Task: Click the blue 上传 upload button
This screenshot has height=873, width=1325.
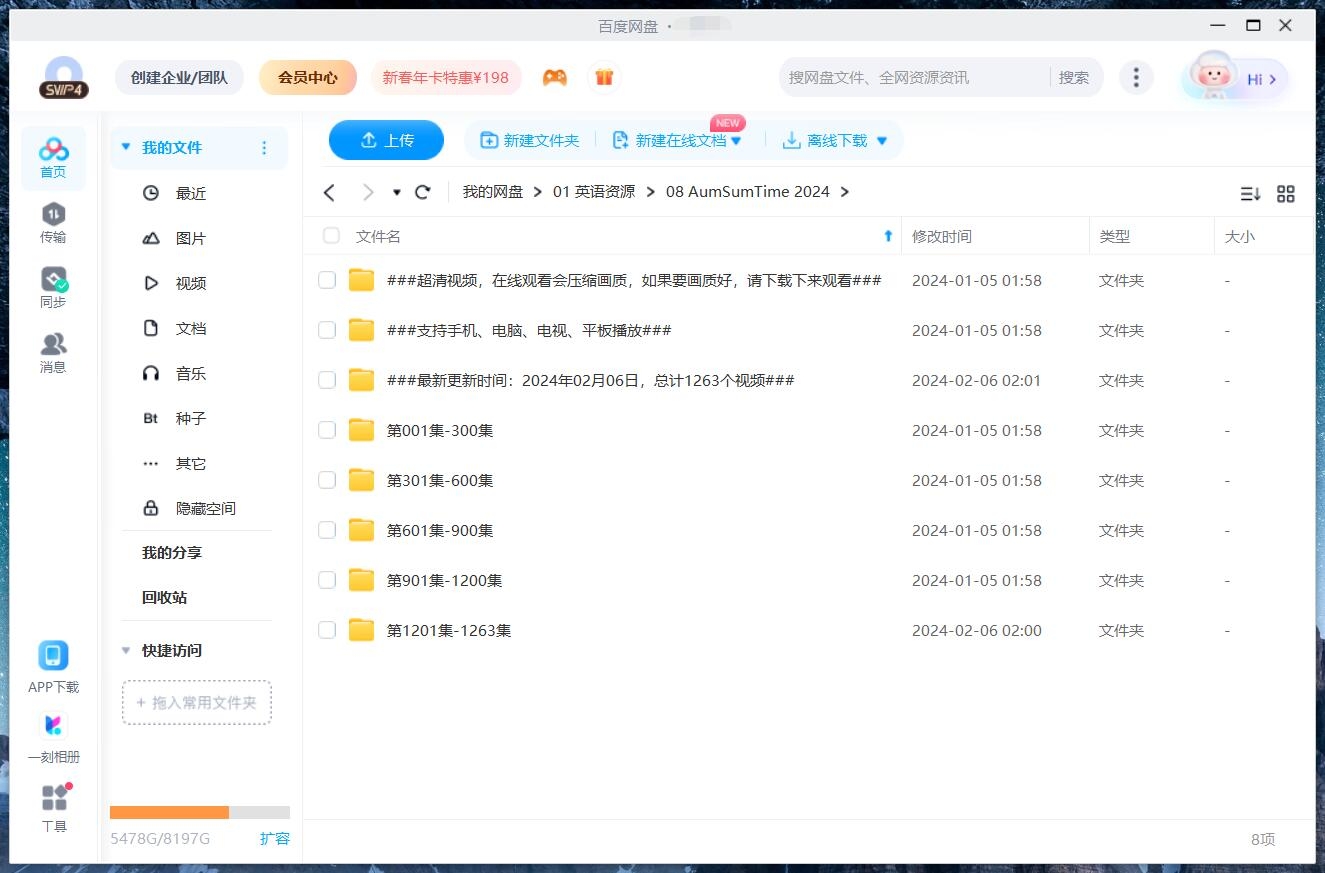Action: pos(386,140)
